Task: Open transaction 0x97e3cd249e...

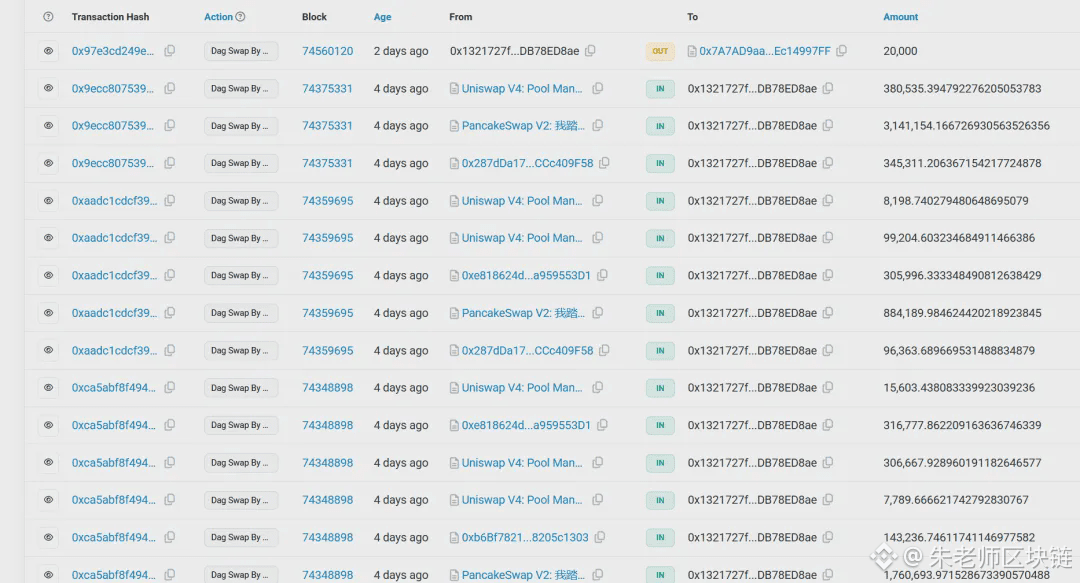Action: click(113, 50)
